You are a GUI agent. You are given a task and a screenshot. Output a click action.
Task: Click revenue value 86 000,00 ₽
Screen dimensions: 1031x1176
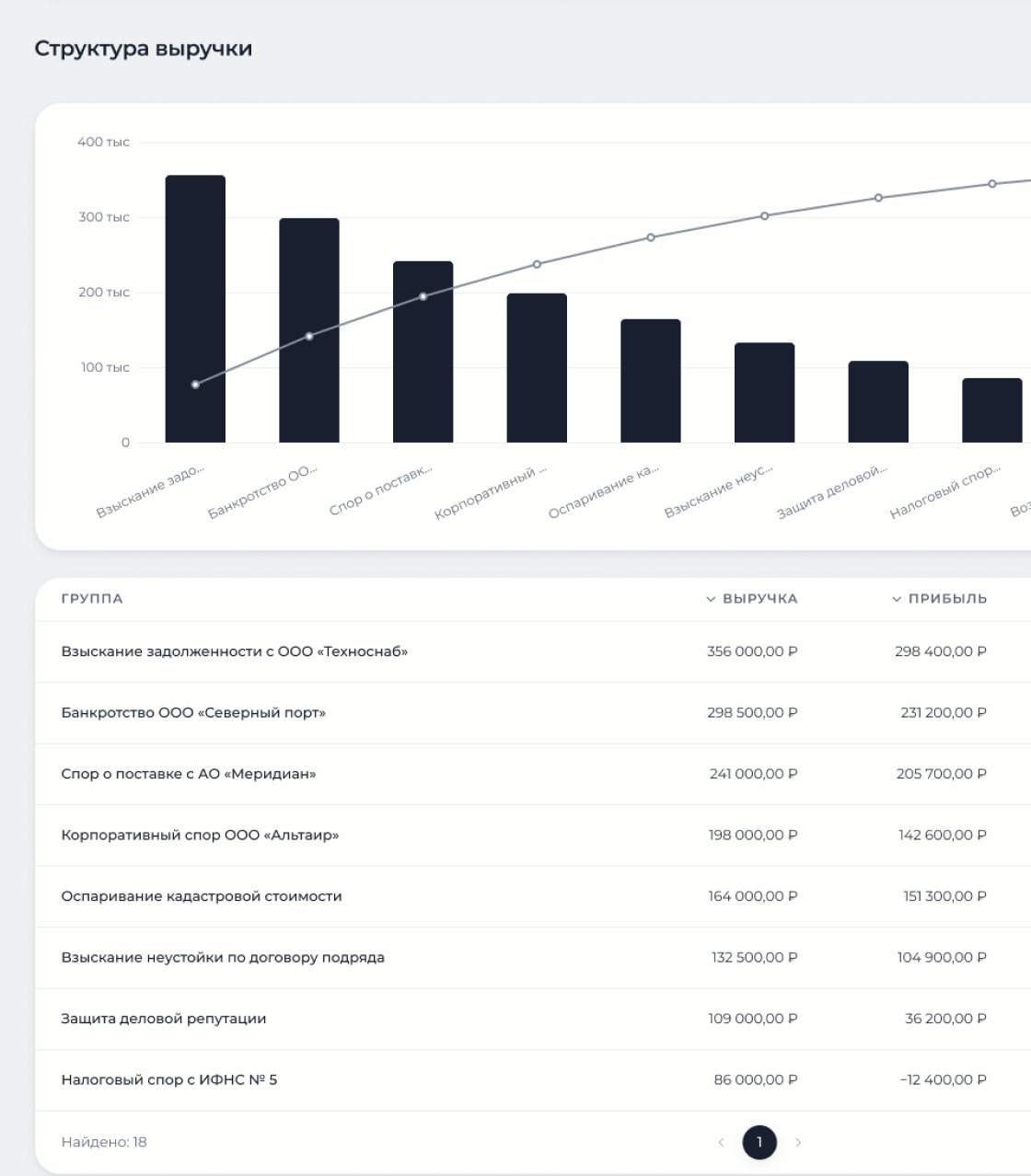756,1080
